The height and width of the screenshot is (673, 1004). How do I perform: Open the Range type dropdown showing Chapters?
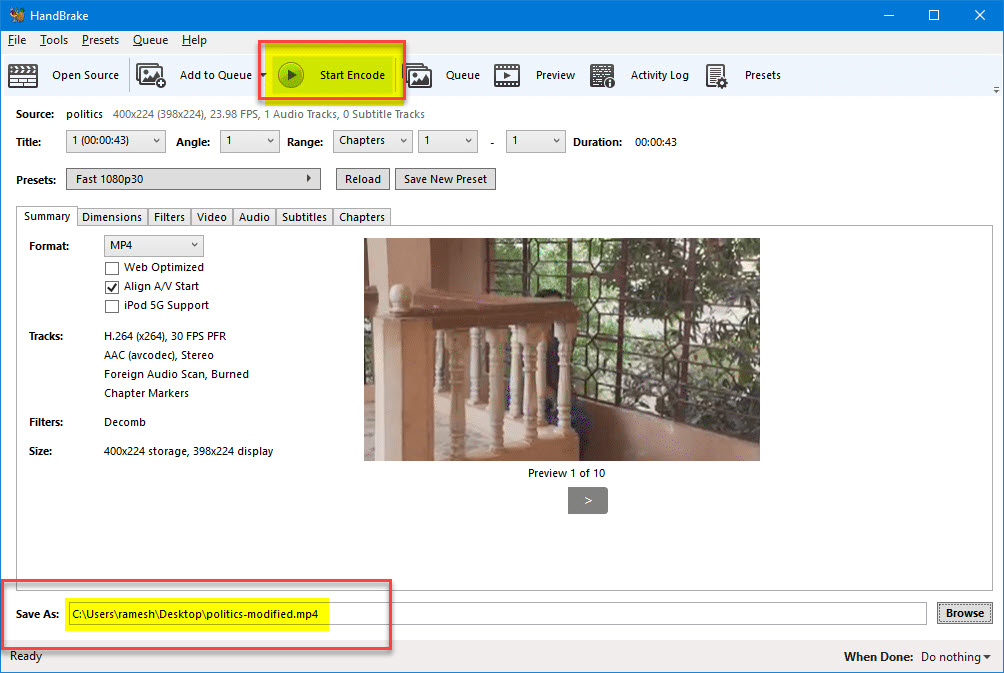pyautogui.click(x=372, y=141)
